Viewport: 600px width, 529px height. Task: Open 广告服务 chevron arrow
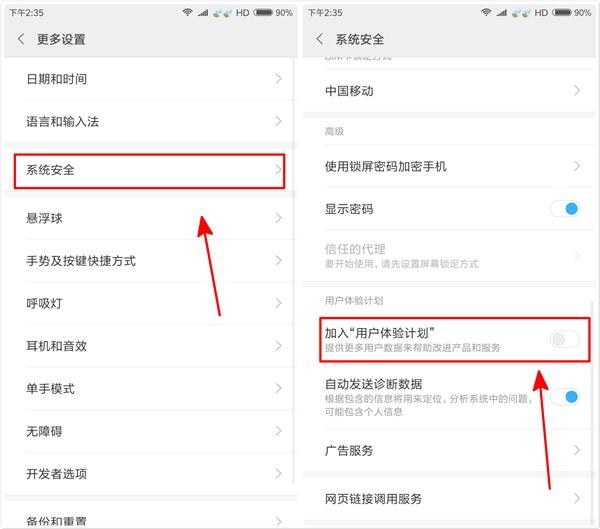click(577, 450)
